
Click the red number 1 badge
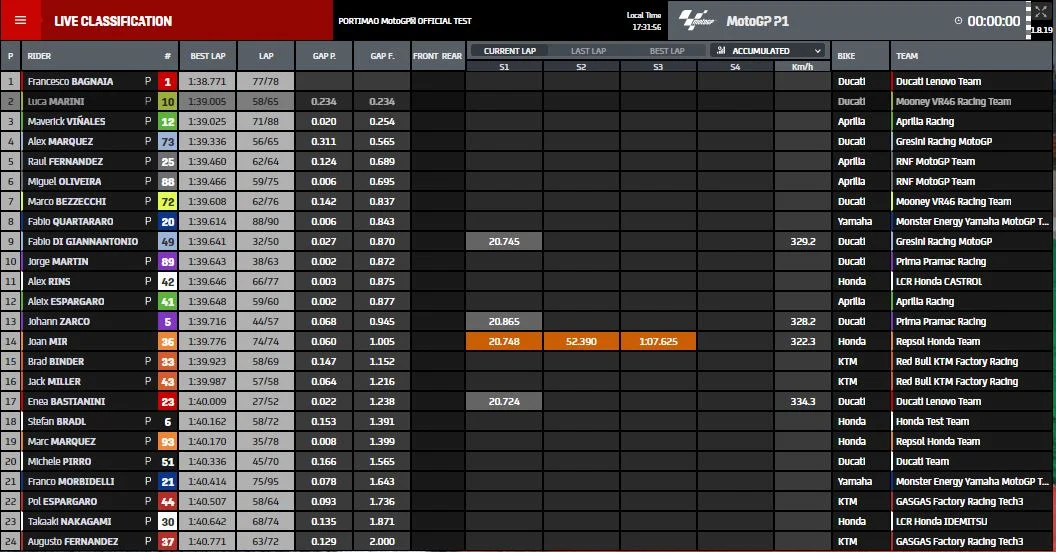pos(168,81)
